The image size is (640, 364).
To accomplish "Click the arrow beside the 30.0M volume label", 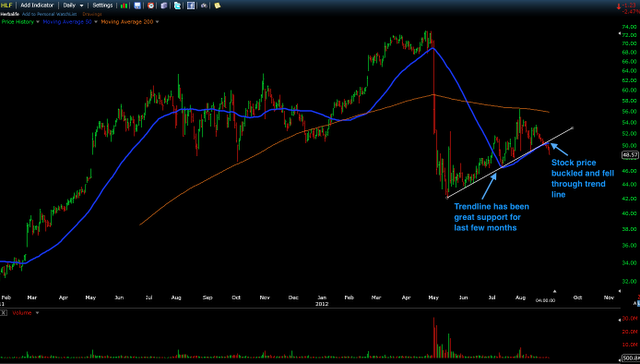I will coord(620,320).
